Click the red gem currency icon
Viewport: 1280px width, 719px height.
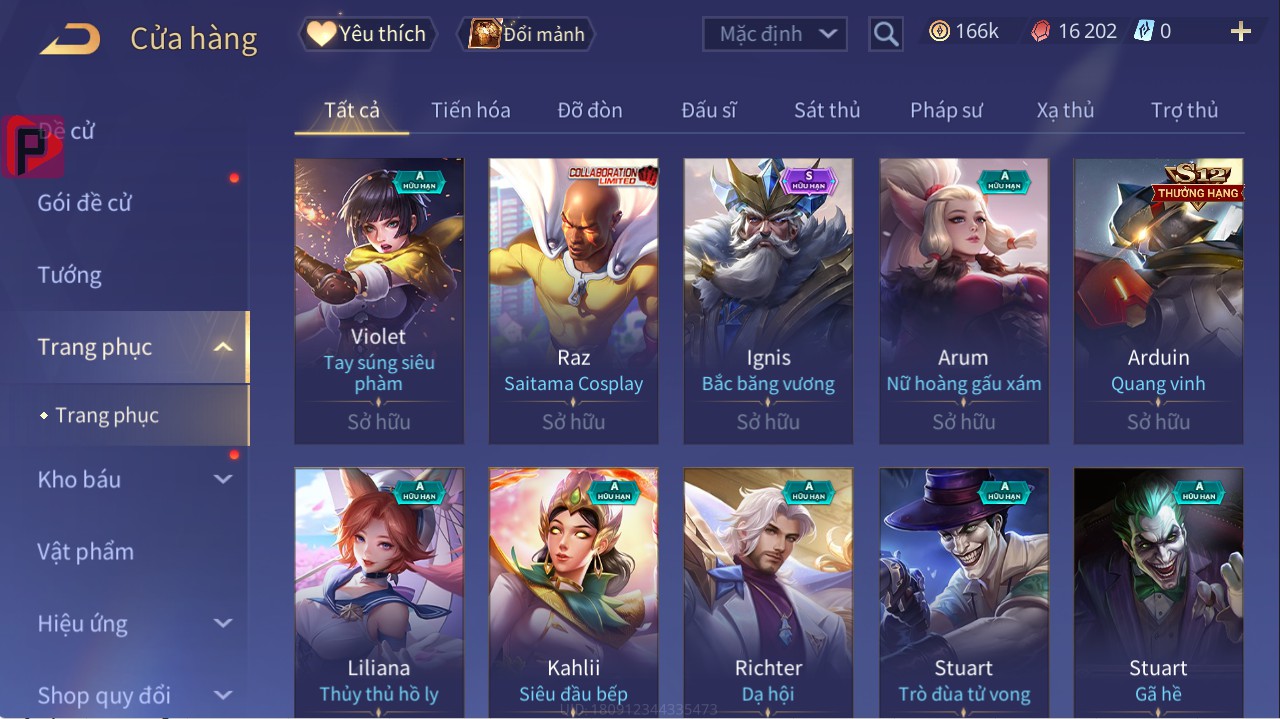1041,32
